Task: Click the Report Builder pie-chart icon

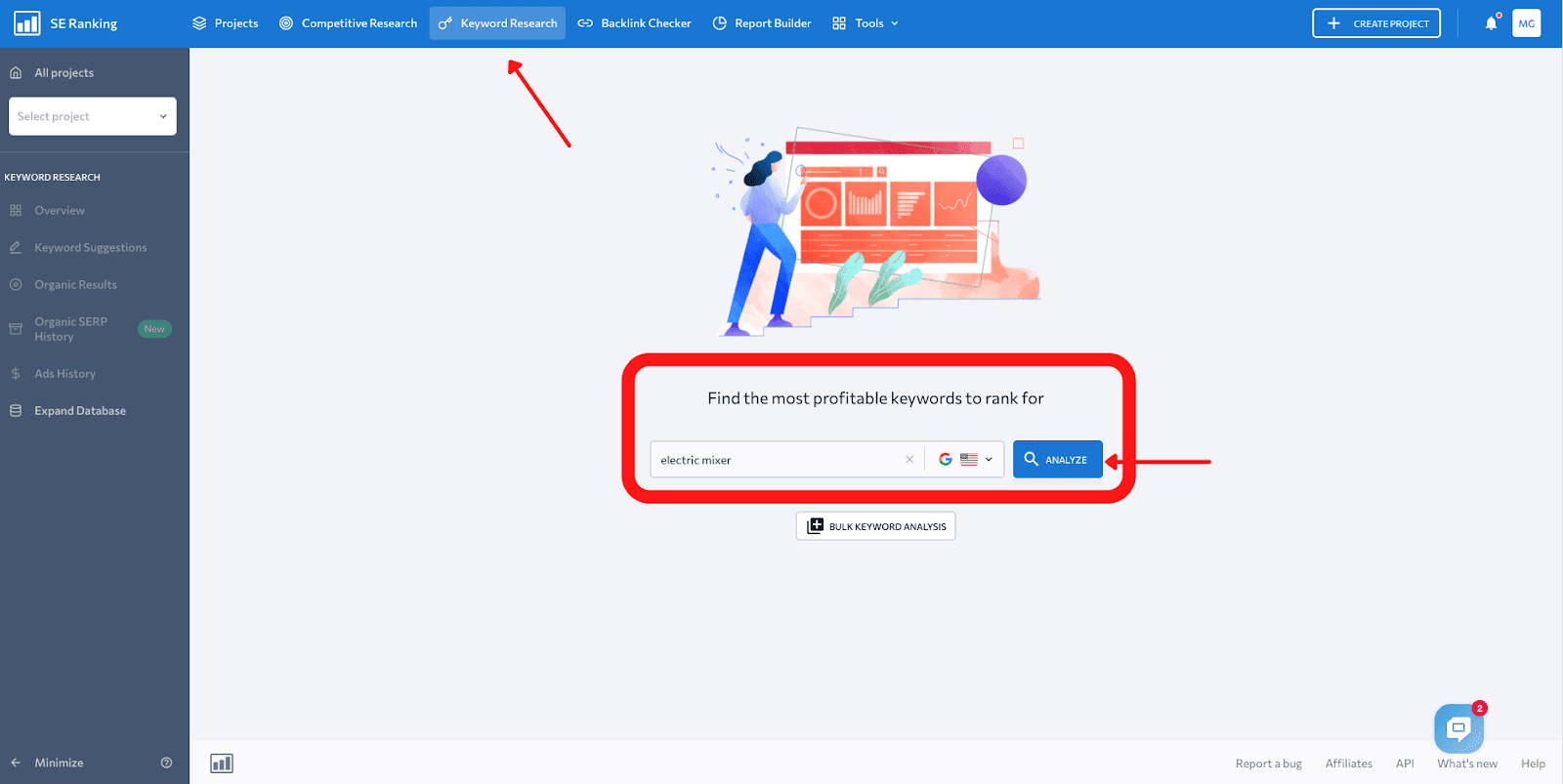Action: pyautogui.click(x=720, y=23)
